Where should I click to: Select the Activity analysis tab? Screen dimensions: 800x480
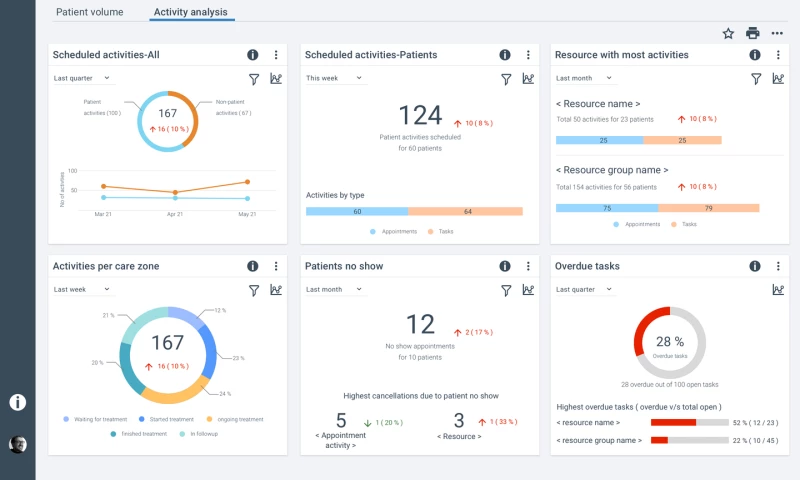[x=190, y=12]
